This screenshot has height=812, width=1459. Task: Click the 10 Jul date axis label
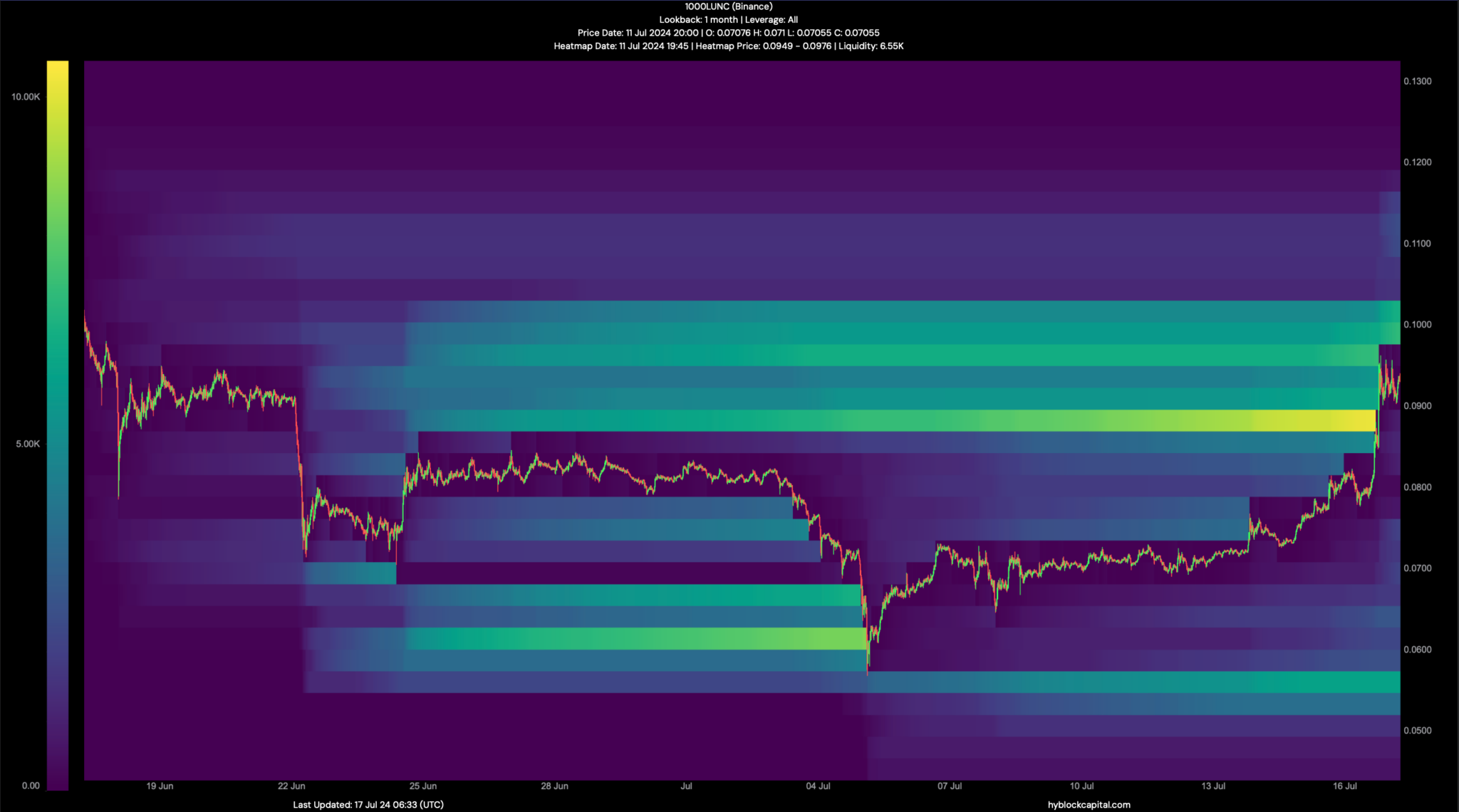tap(1081, 786)
